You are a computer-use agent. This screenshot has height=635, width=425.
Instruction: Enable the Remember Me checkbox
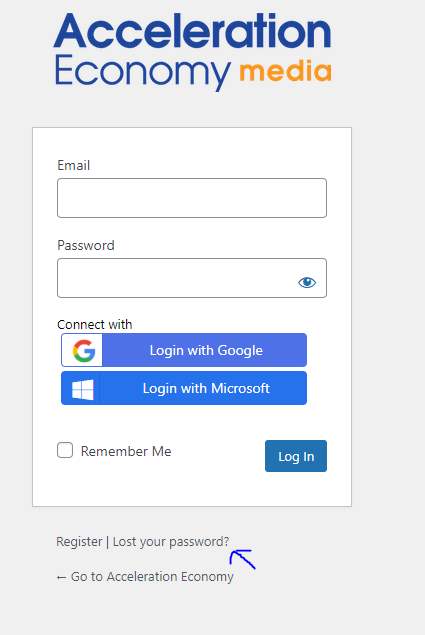point(65,450)
